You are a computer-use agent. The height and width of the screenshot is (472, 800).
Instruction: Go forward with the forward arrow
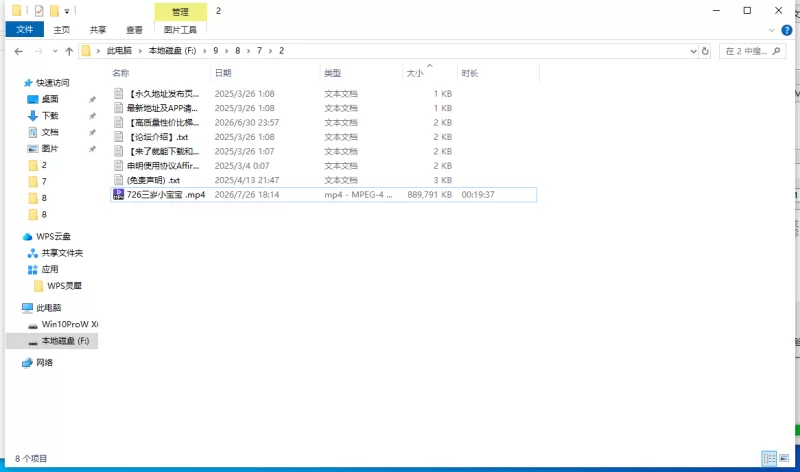39,51
